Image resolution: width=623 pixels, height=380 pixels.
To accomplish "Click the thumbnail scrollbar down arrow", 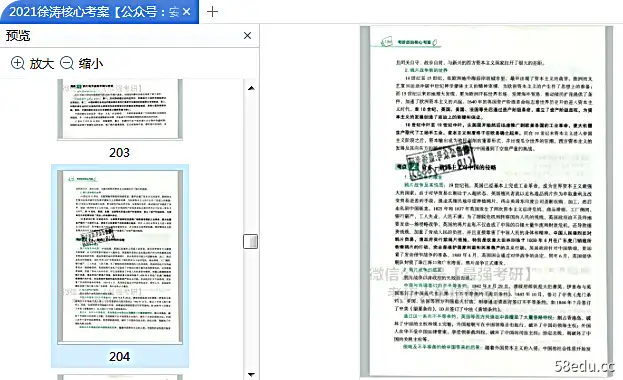I will tap(251, 374).
